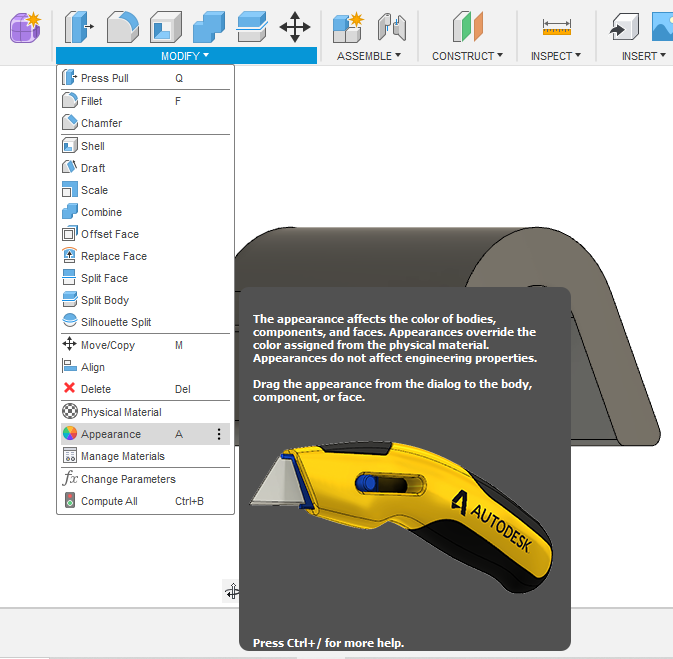Choose Change Parameters from the menu
This screenshot has width=673, height=659.
[x=146, y=479]
